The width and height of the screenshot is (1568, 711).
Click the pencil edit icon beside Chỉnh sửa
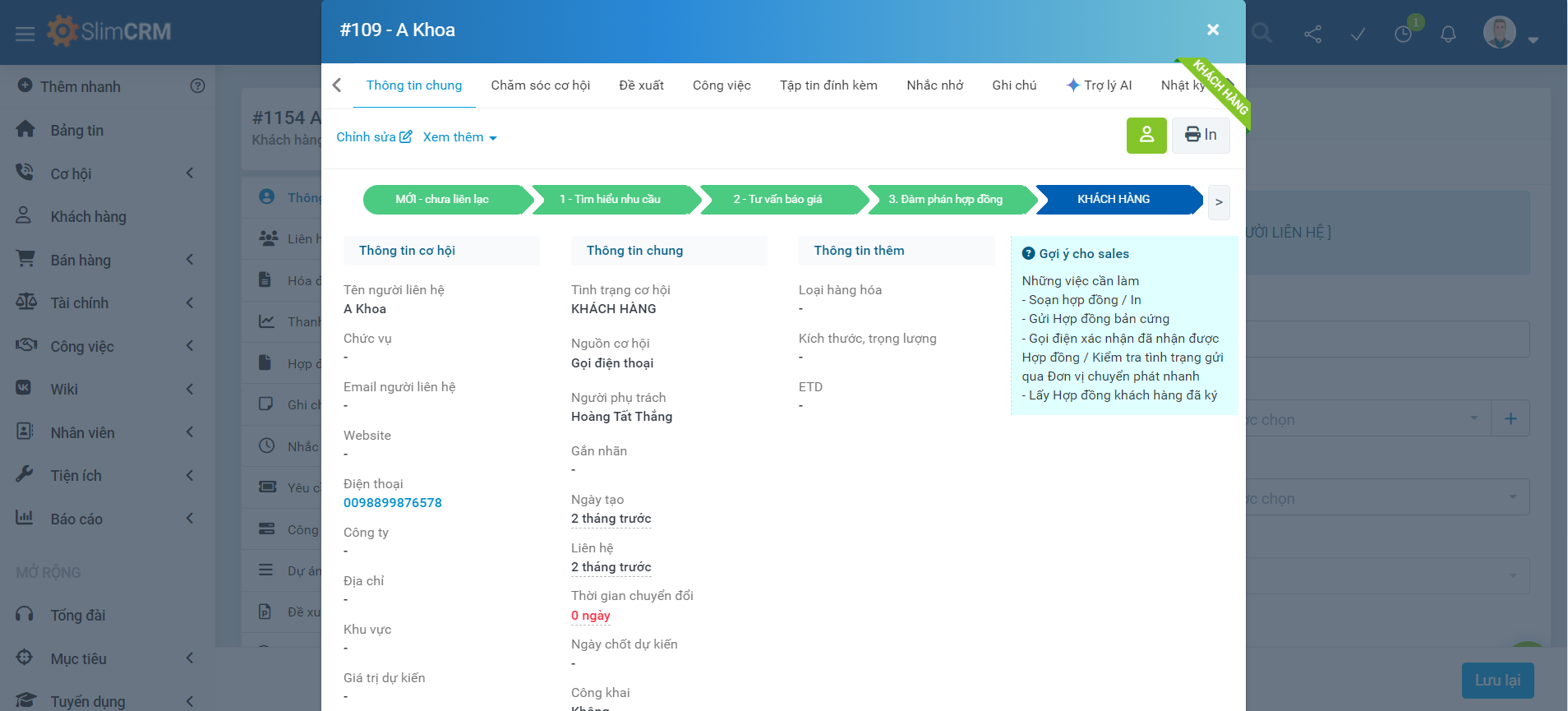406,136
